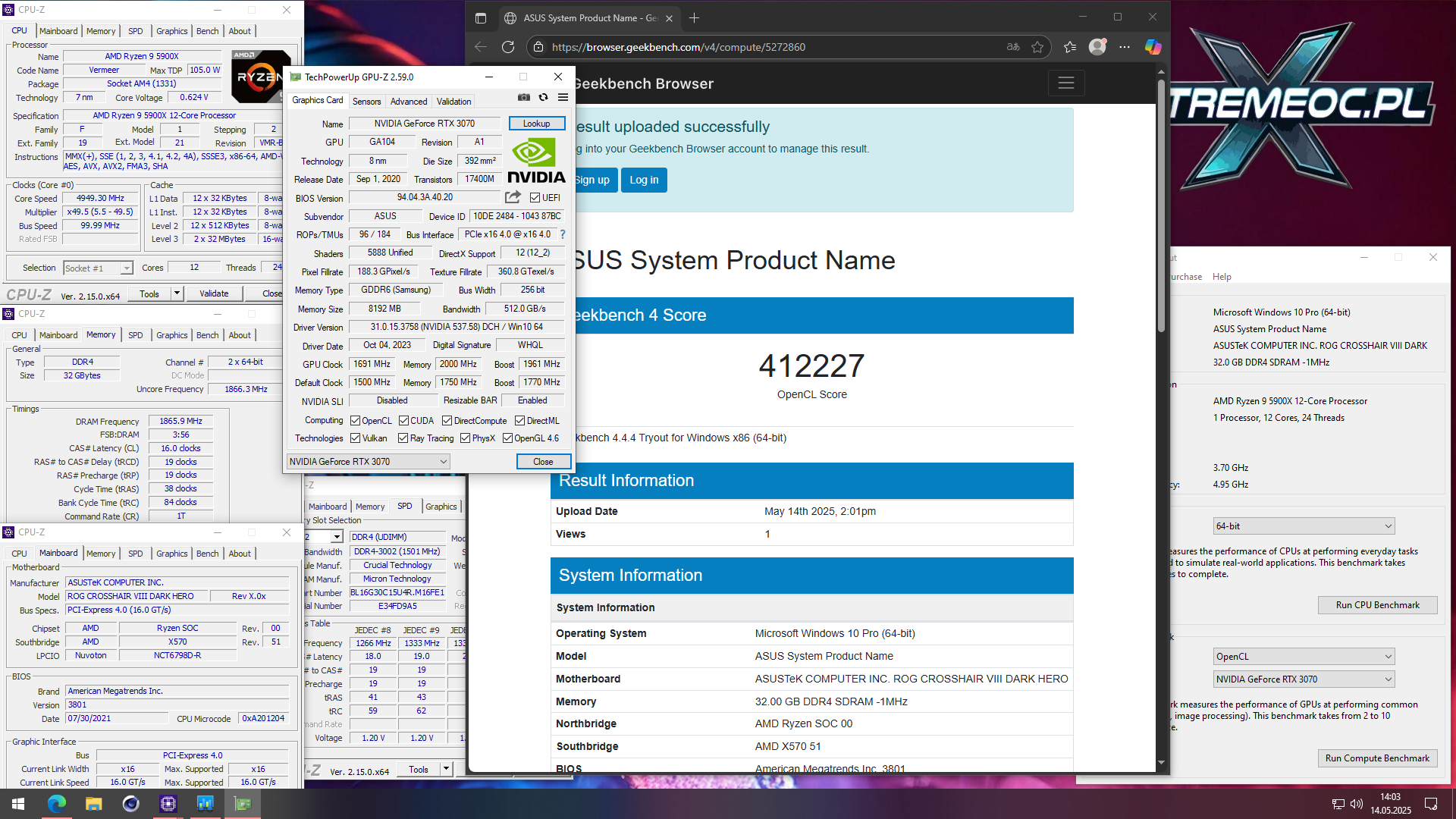Toggle the OpenCL checkbox in GPU-Z
Screen dimensions: 1456x819
[355, 421]
